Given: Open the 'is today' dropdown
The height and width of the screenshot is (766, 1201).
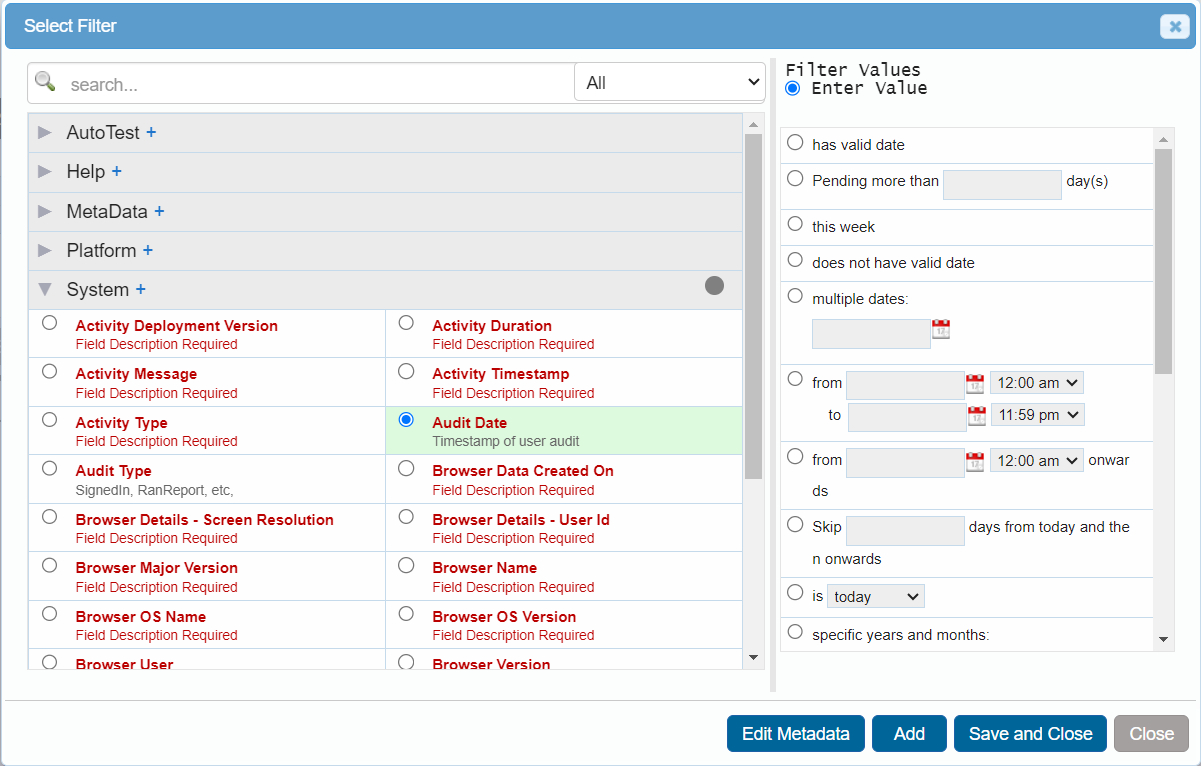Looking at the screenshot, I should (875, 596).
